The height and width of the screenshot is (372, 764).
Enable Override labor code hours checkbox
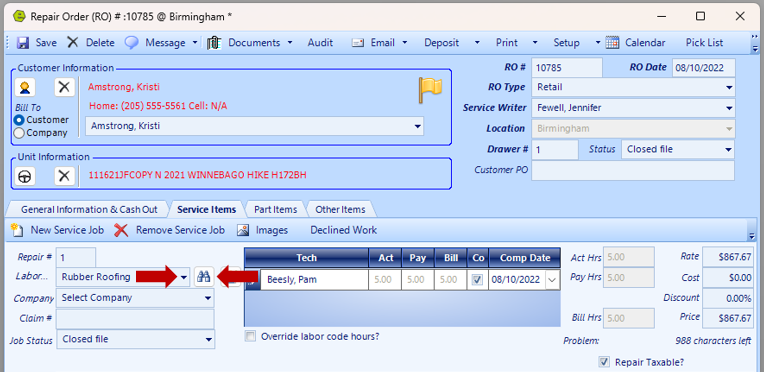point(250,336)
